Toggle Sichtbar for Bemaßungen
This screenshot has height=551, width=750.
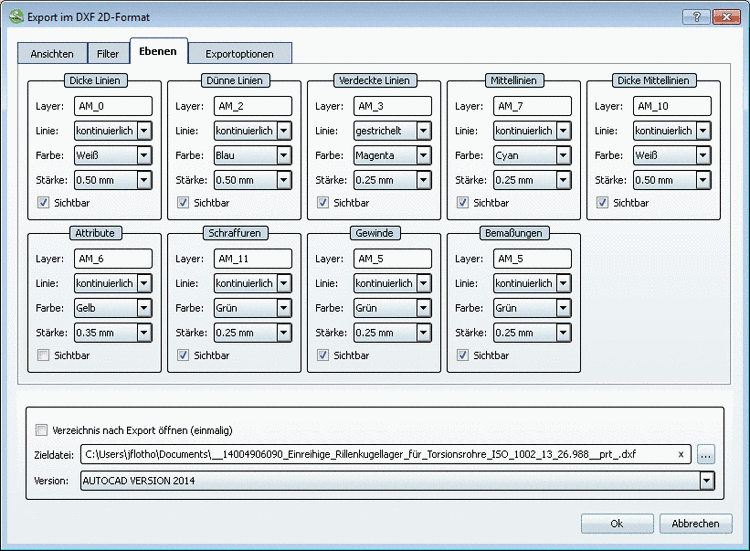click(x=463, y=355)
